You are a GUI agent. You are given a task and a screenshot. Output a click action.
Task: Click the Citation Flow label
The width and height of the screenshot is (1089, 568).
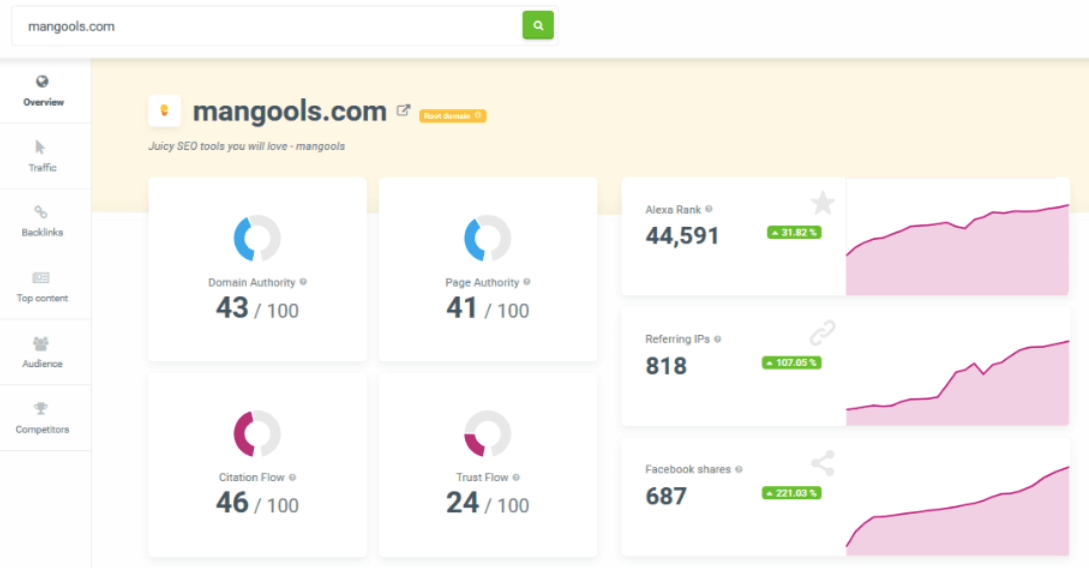[x=251, y=478]
